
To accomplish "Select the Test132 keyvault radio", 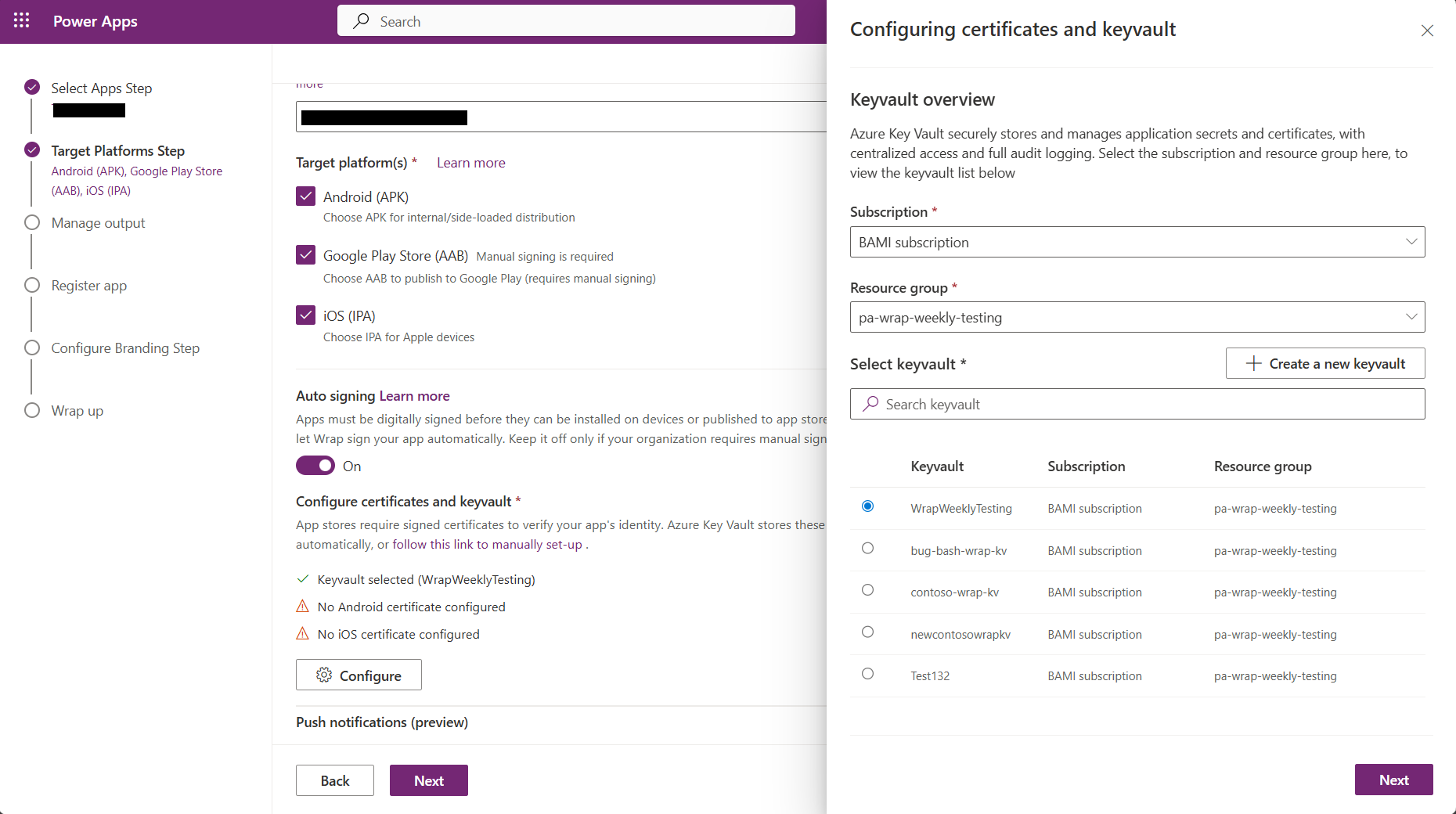I will pyautogui.click(x=867, y=674).
